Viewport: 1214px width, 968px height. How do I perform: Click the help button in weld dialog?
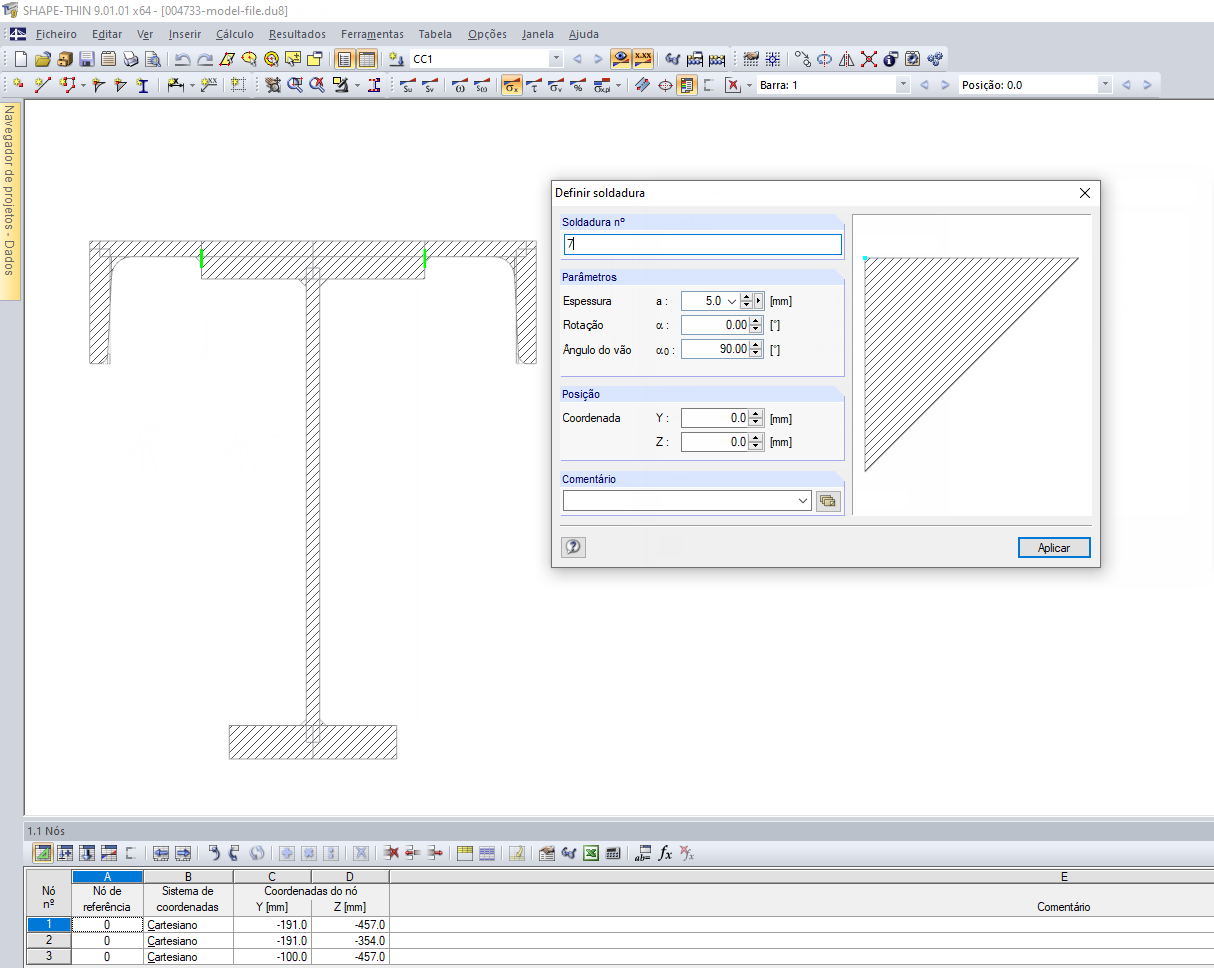(574, 547)
